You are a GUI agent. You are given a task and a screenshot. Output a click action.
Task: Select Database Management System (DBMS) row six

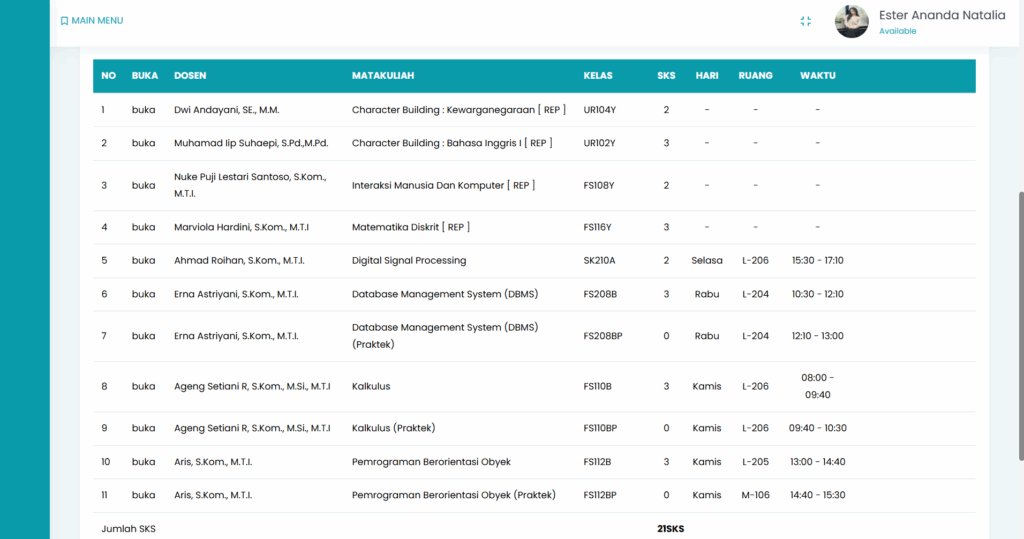[445, 295]
